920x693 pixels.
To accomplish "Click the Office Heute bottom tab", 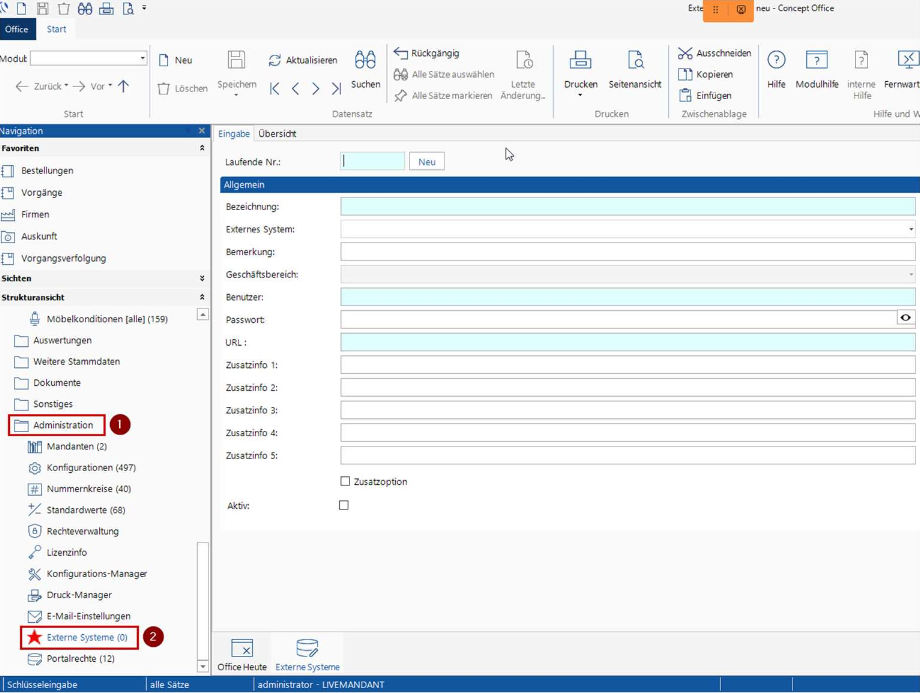I will tap(242, 655).
